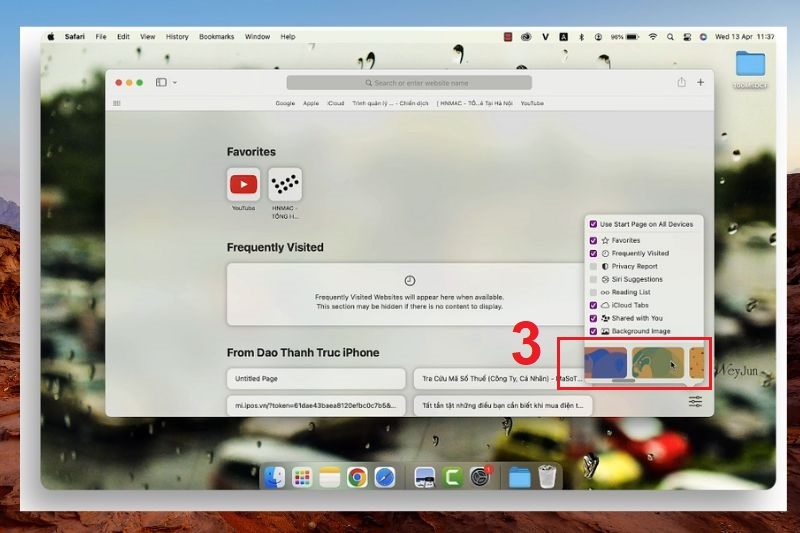Viewport: 800px width, 533px height.
Task: Click the Safari sidebar toggle icon
Action: click(x=161, y=82)
